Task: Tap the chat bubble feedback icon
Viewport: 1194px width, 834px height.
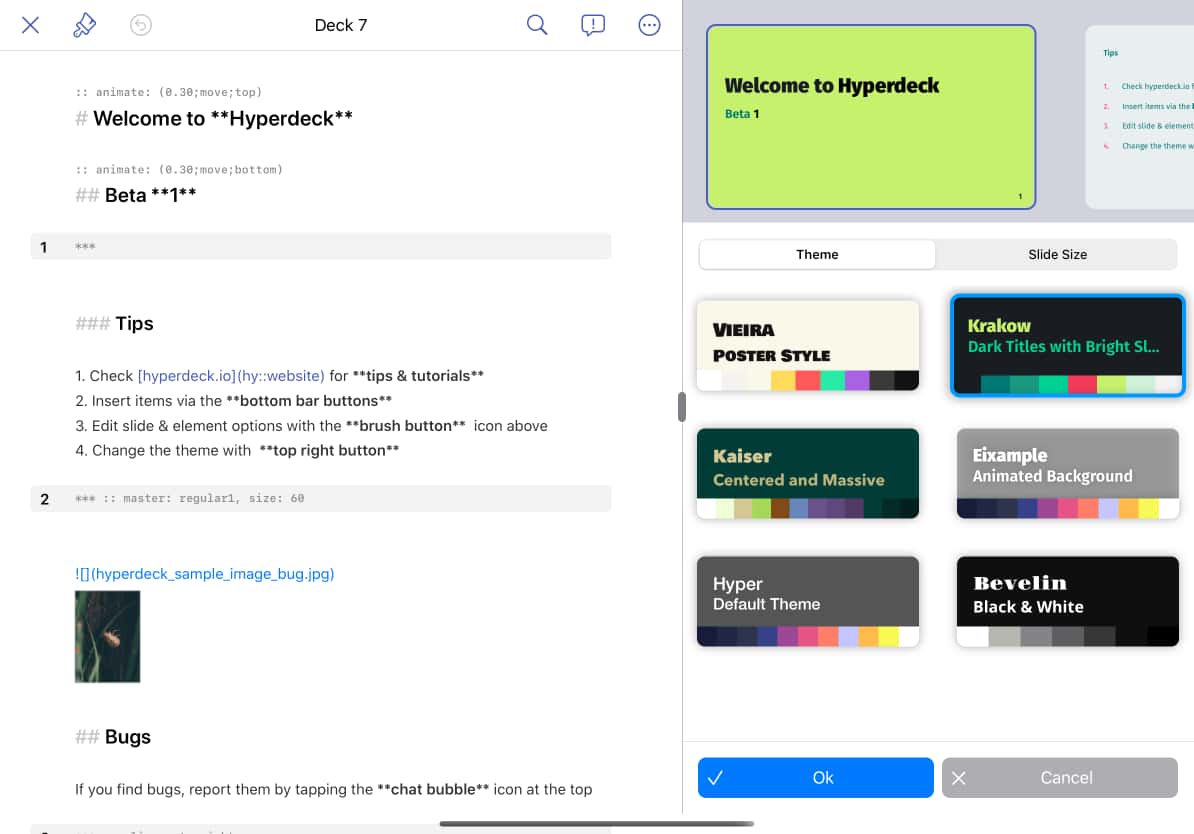Action: click(592, 25)
